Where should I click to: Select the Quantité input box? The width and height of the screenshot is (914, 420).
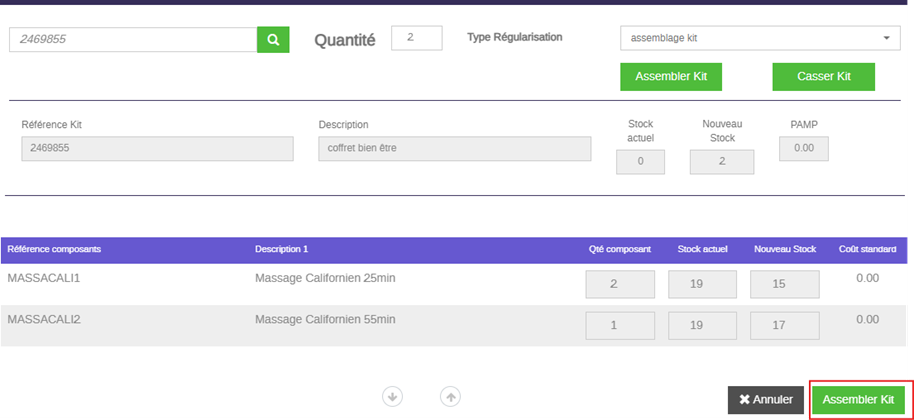pos(417,38)
